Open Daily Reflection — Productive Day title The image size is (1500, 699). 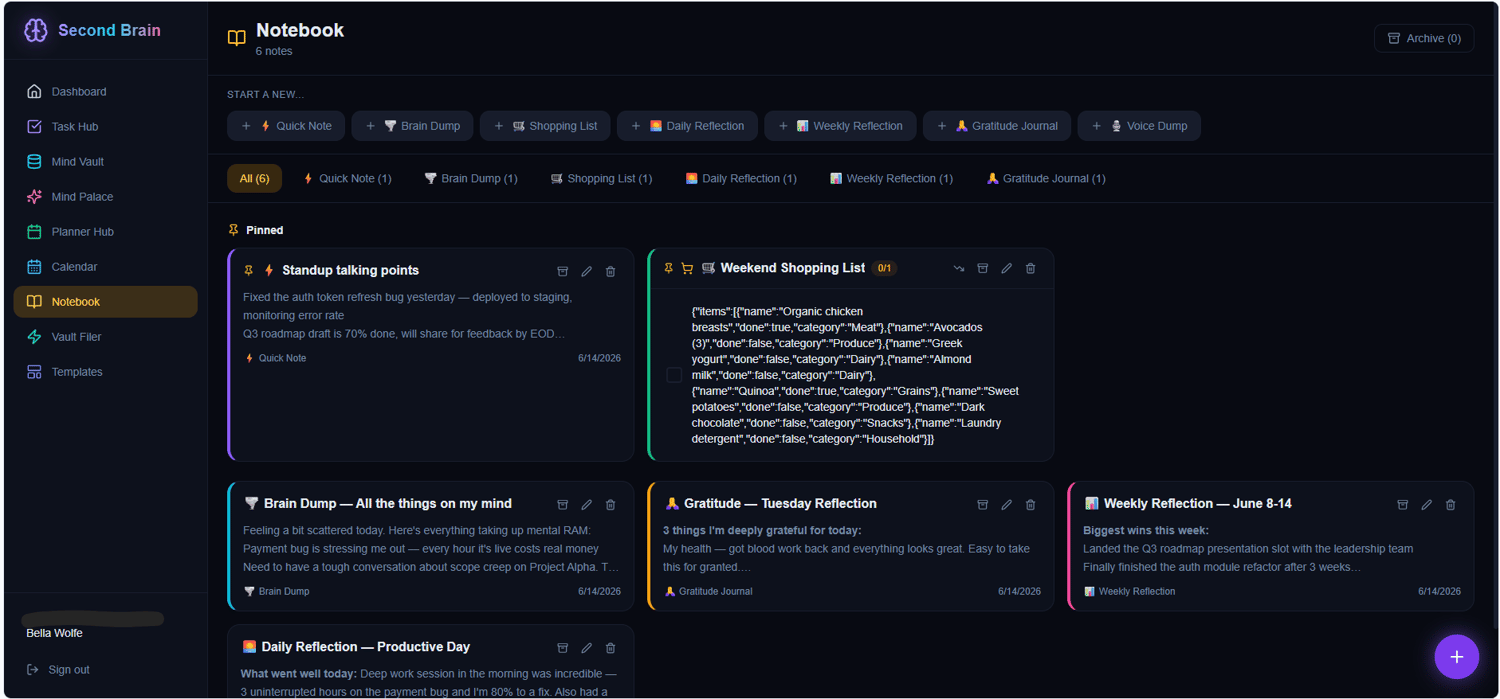click(365, 647)
